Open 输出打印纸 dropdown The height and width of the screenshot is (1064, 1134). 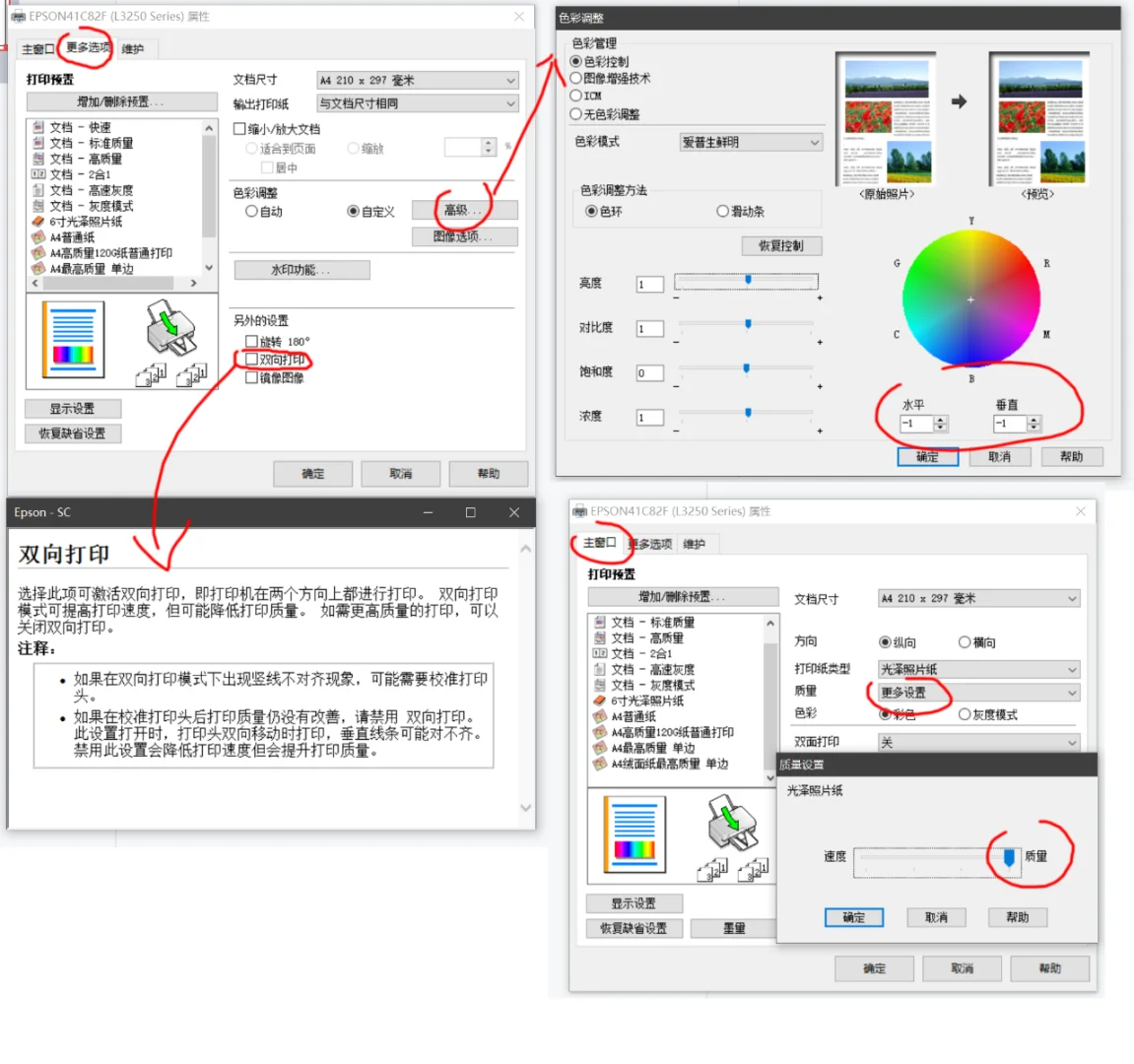click(418, 103)
